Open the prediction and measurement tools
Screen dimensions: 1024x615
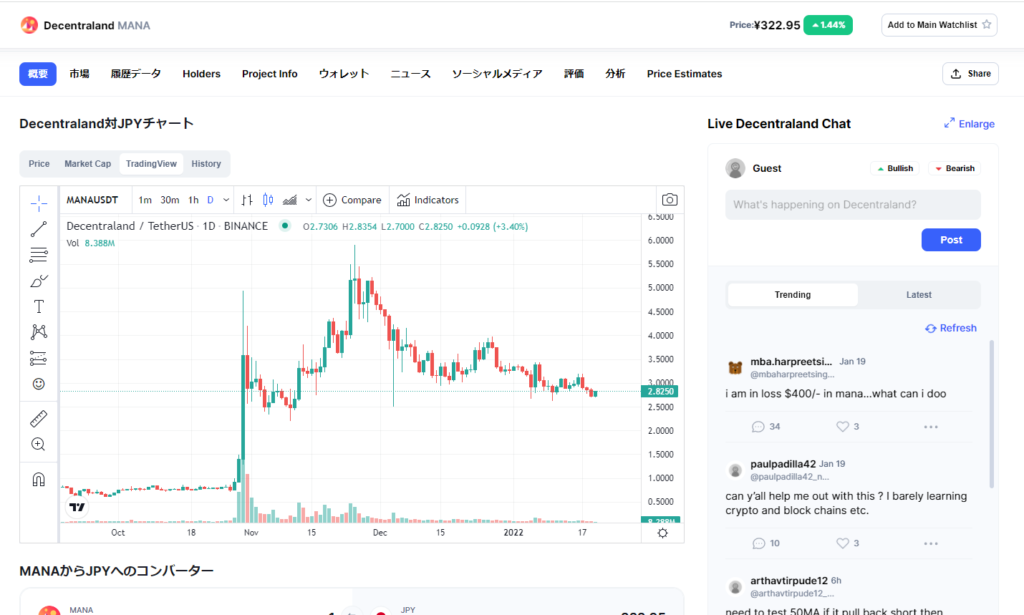pyautogui.click(x=39, y=358)
